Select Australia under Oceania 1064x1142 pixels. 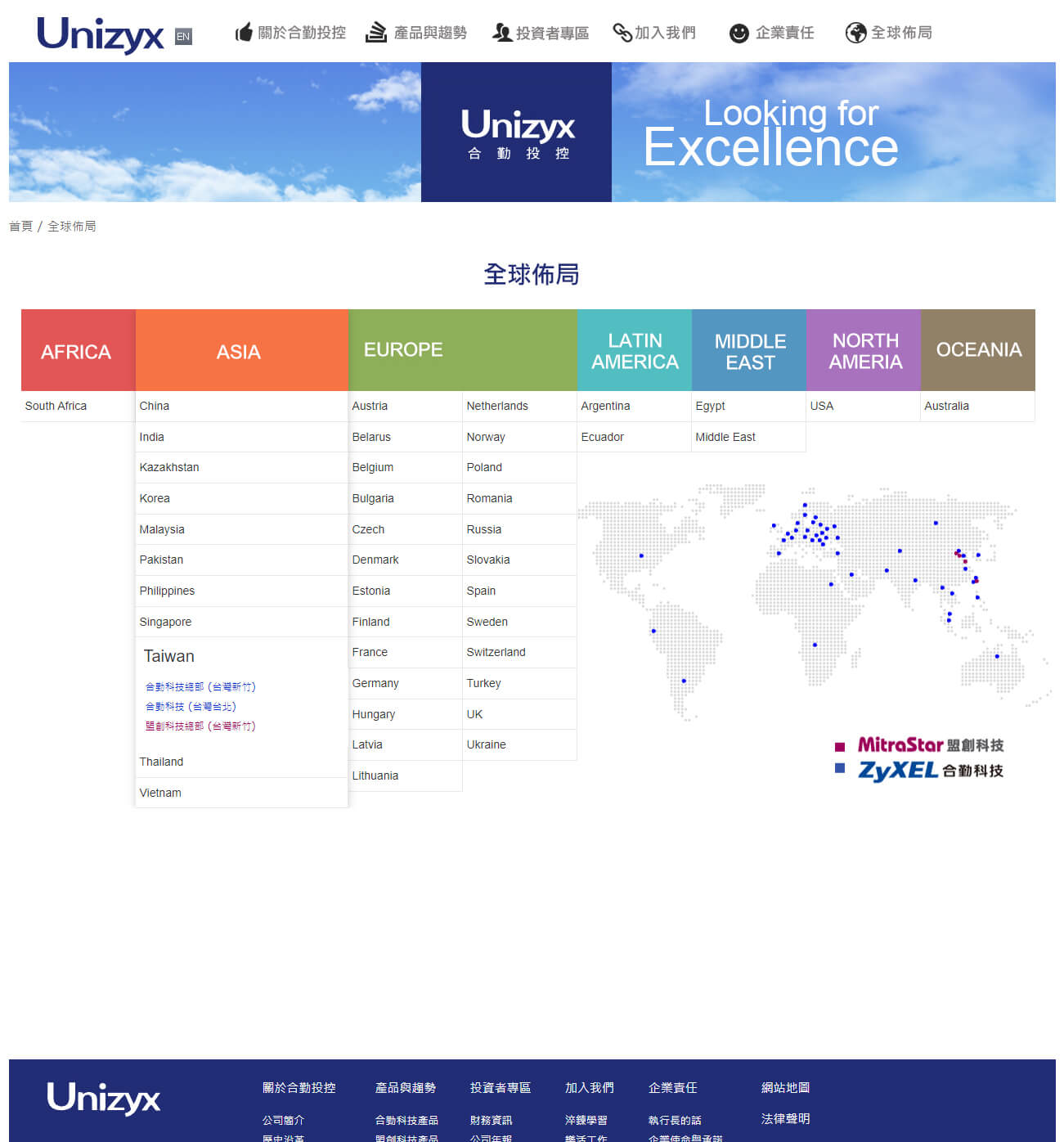(978, 407)
